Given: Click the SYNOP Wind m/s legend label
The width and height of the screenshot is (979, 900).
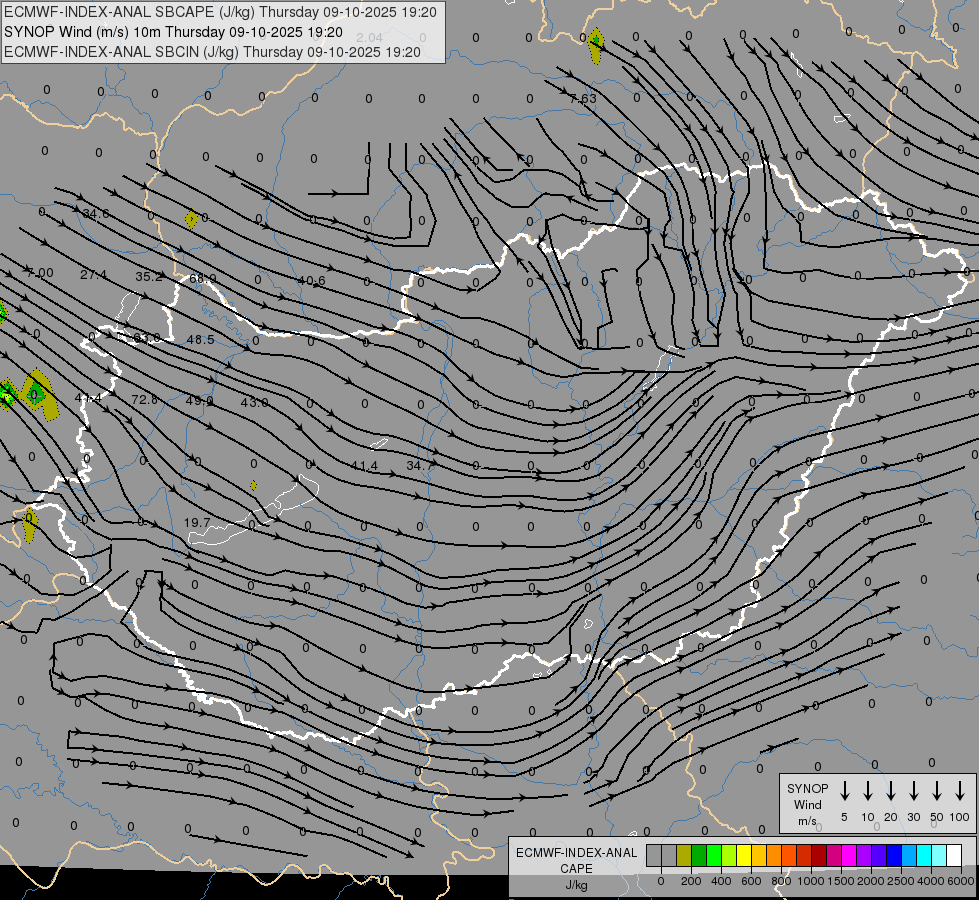Looking at the screenshot, I should point(807,804).
